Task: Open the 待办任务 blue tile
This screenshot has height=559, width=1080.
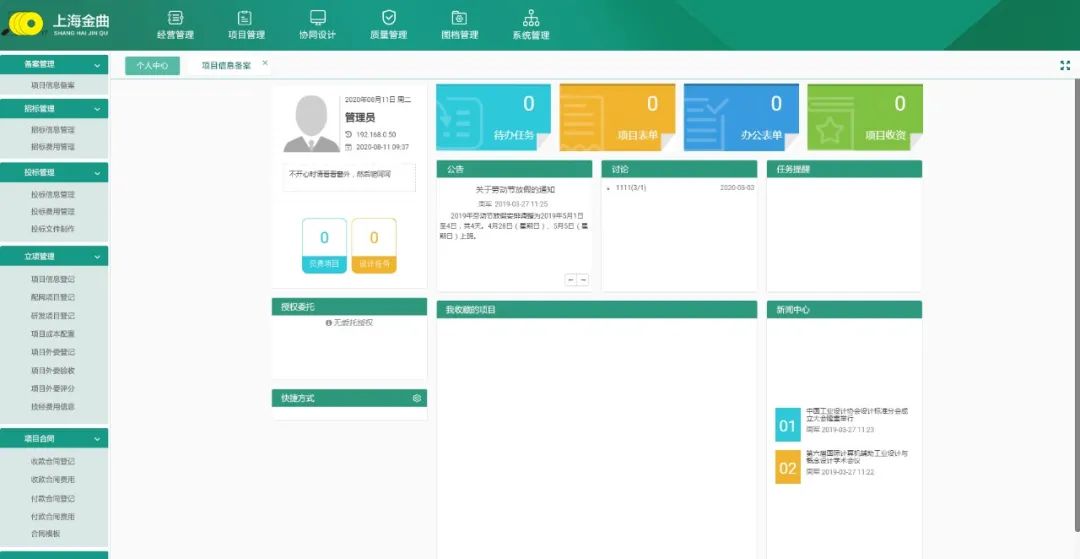Action: (493, 117)
